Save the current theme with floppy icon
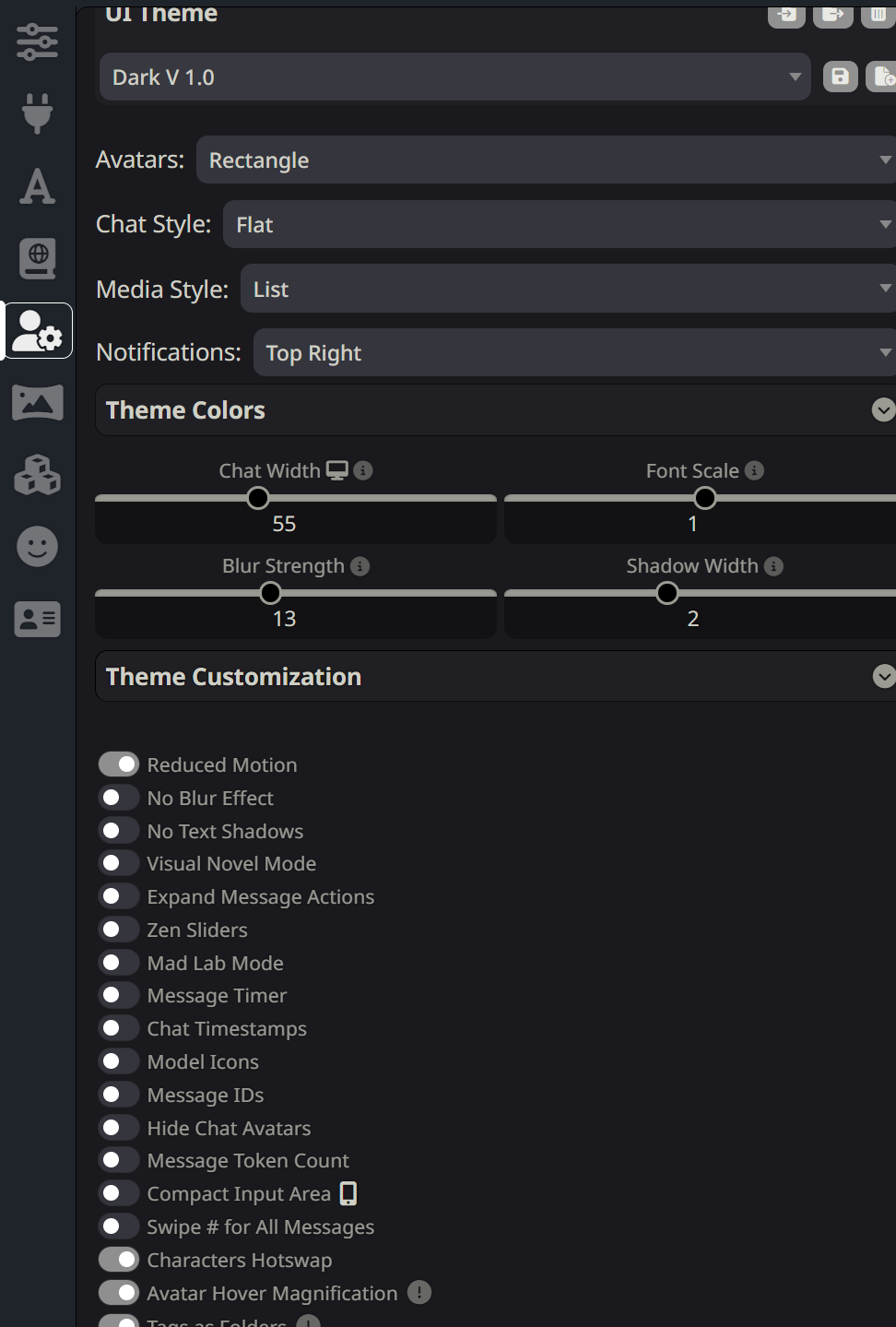 click(x=840, y=77)
